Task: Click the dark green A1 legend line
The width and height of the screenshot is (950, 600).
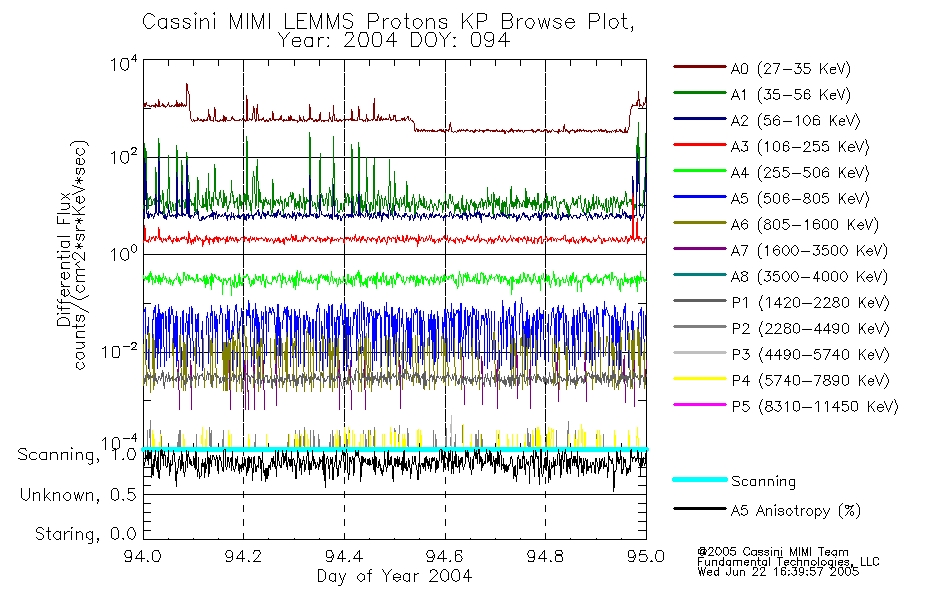Action: [700, 93]
